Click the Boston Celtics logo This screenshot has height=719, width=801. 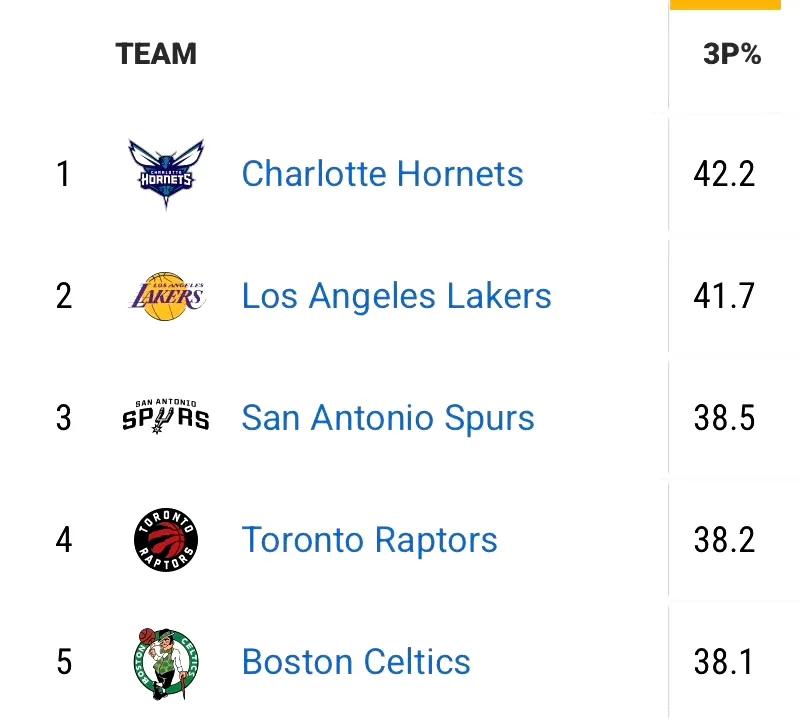[166, 661]
